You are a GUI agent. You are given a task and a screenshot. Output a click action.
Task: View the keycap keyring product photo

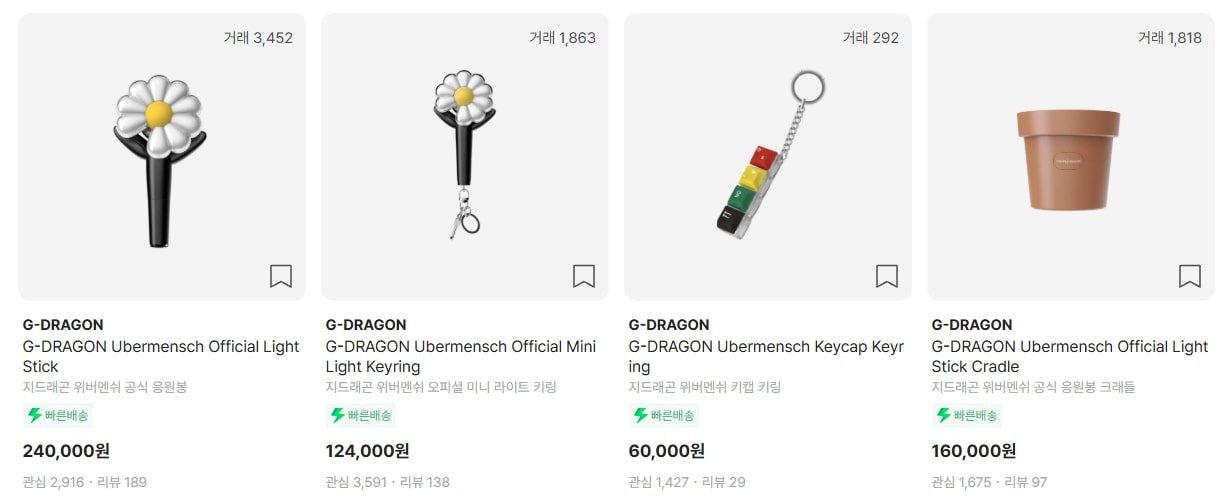pos(766,155)
